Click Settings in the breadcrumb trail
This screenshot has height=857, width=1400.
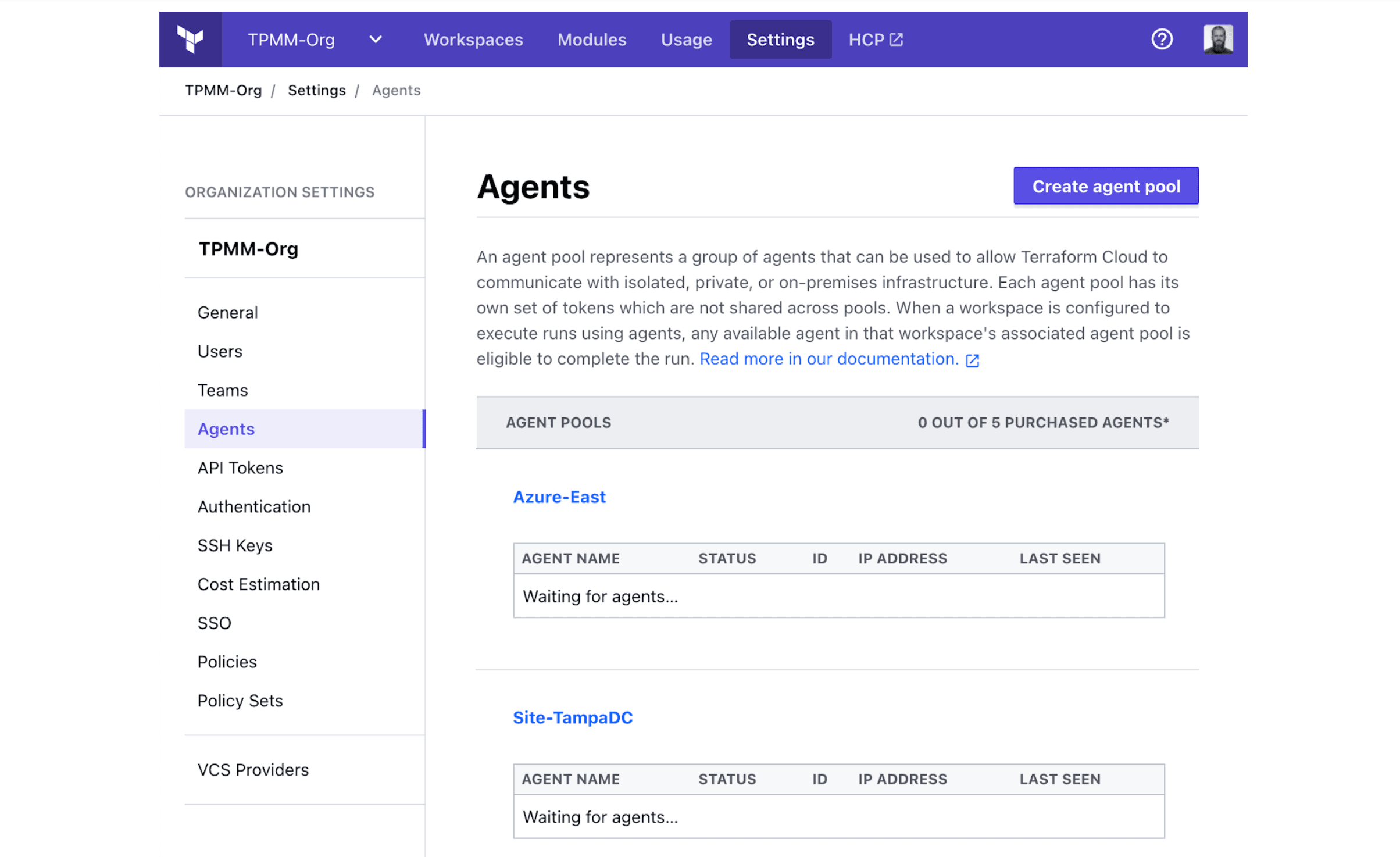[316, 90]
